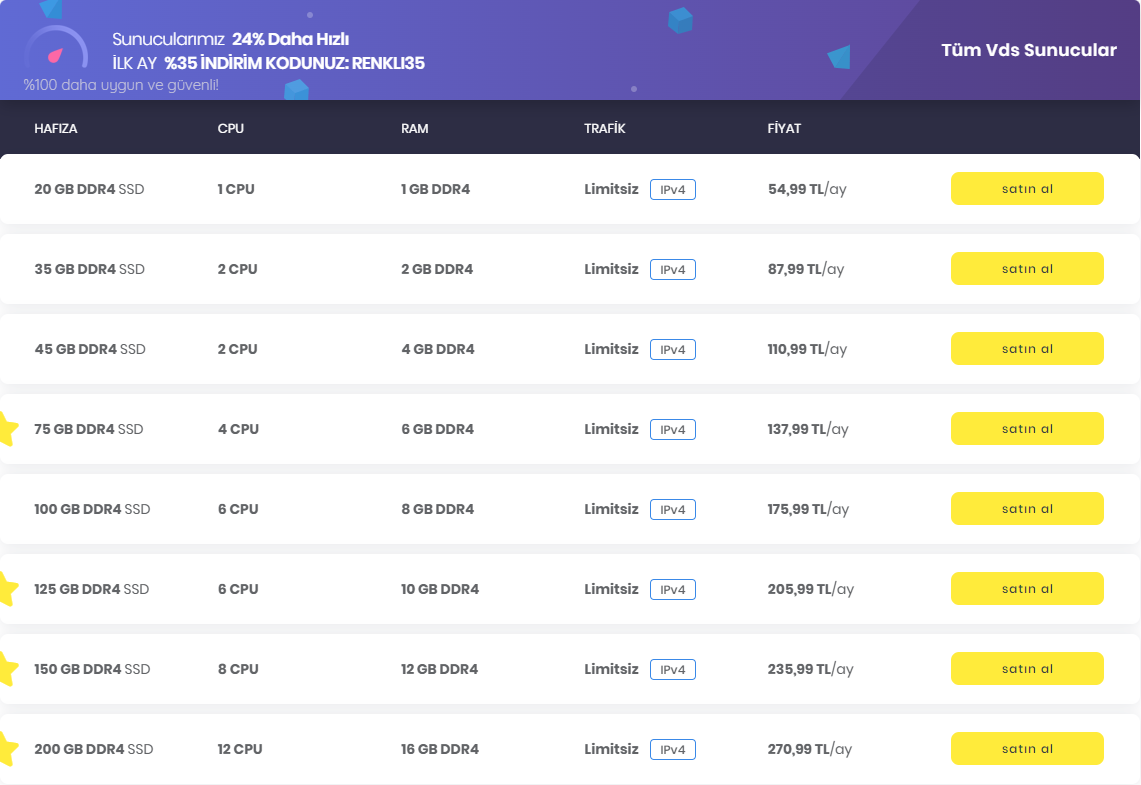Click the IPv4 badge on the 20 GB row
Image resolution: width=1141 pixels, height=785 pixels.
672,190
